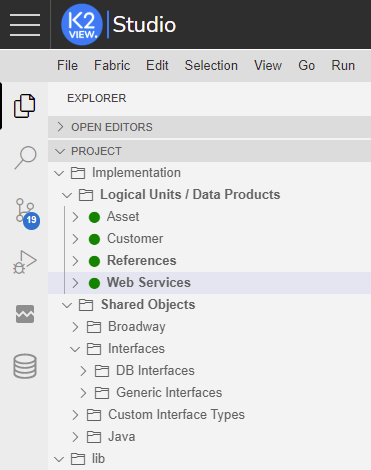371x470 pixels.
Task: Click the K2View logo
Action: coord(82,25)
